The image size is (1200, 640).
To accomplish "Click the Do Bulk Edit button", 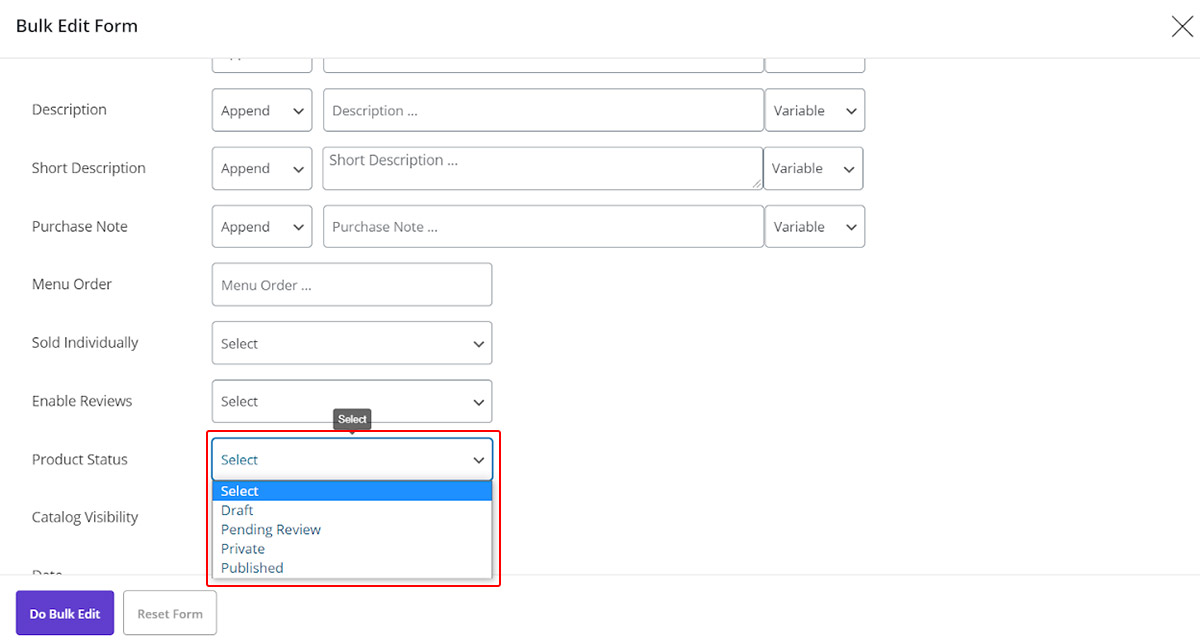I will 65,613.
